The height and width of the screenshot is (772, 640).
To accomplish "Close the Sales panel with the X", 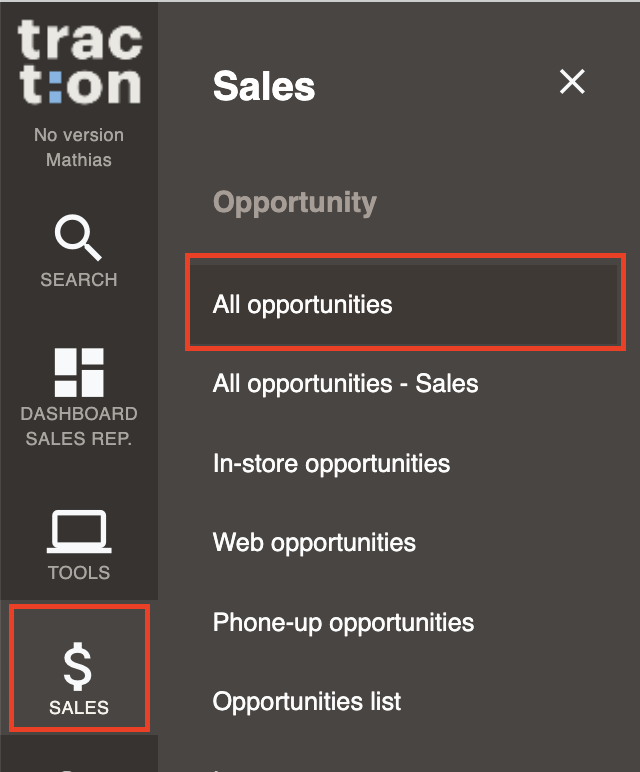I will pos(572,82).
